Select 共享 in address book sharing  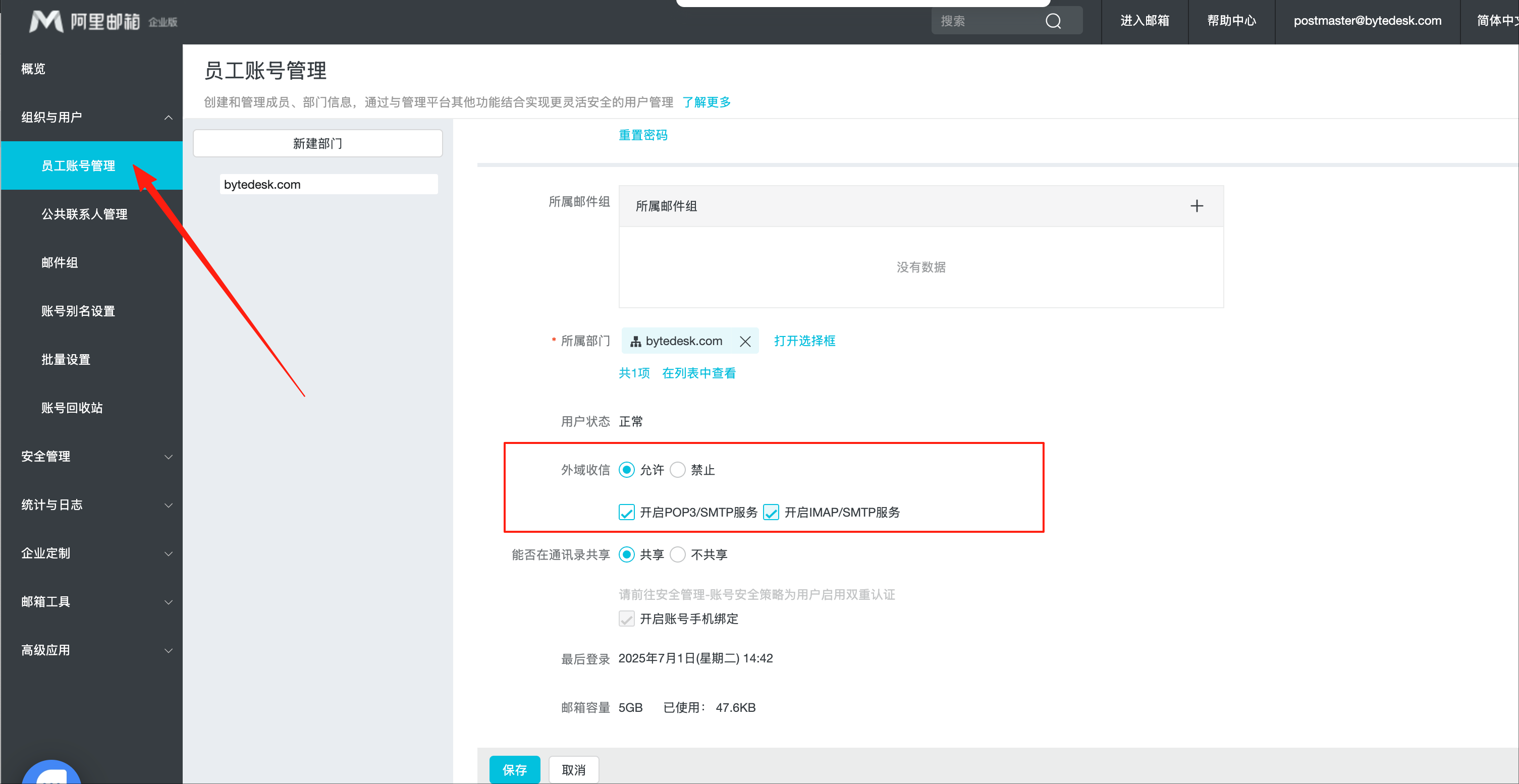tap(626, 554)
